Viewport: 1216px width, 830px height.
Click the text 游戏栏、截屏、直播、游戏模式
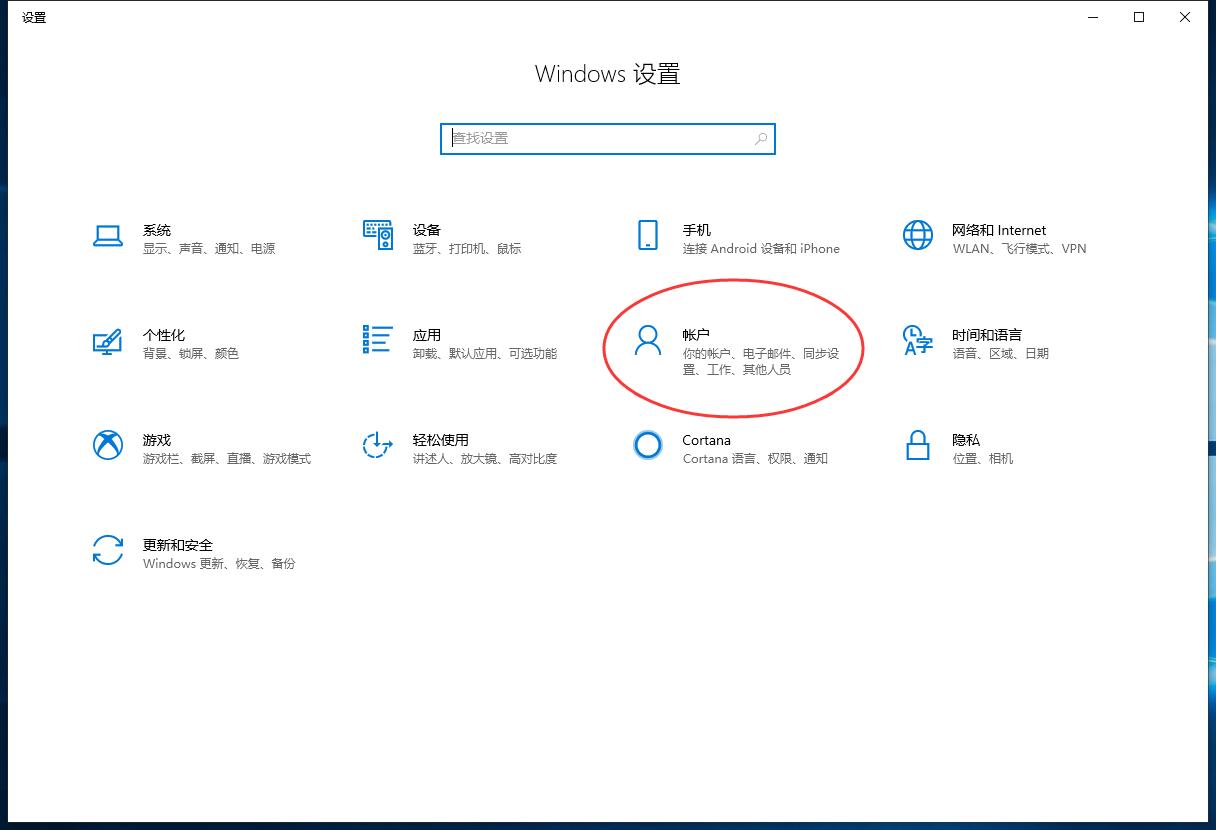[x=227, y=459]
